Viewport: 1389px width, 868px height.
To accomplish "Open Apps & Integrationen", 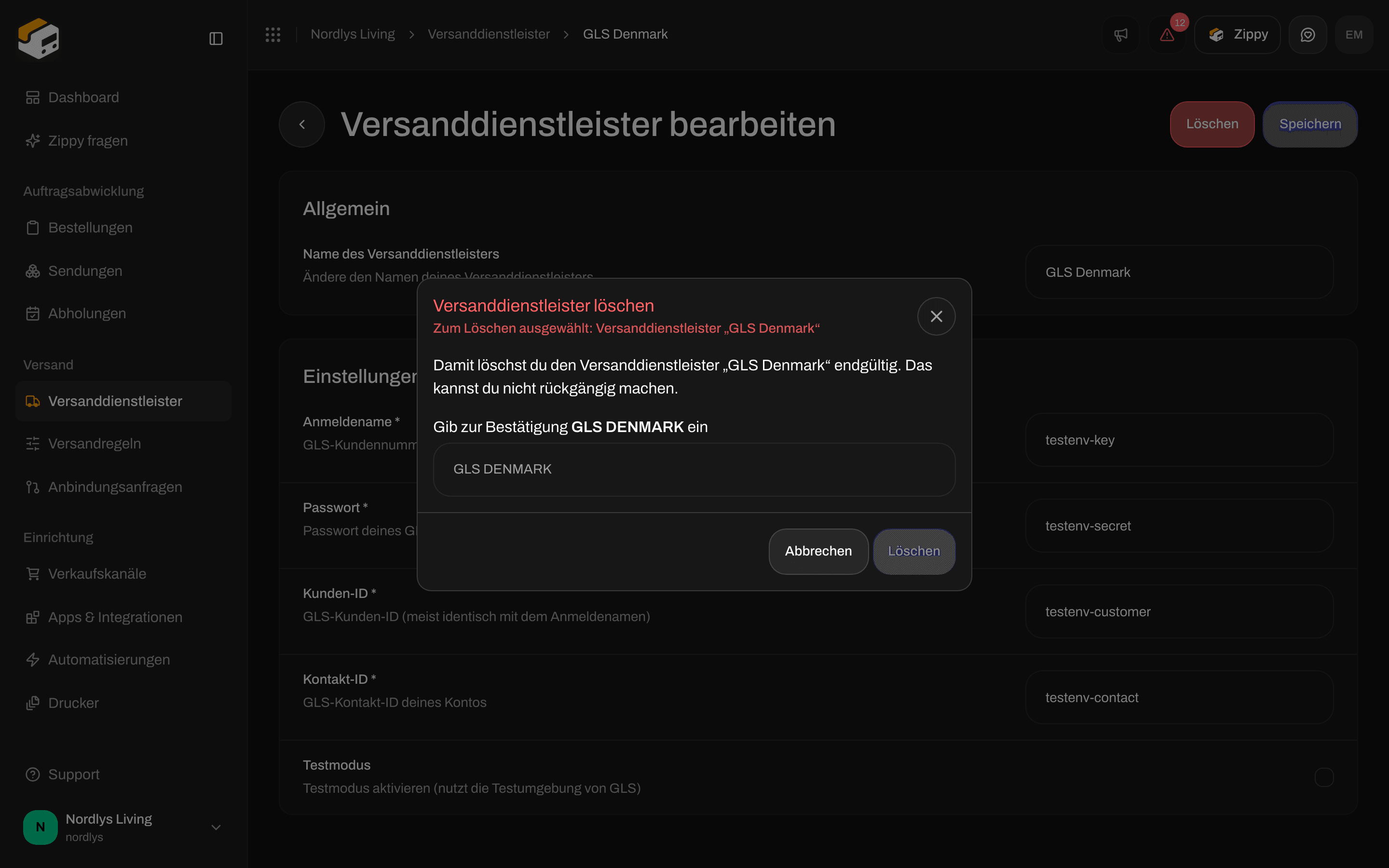I will 123,617.
